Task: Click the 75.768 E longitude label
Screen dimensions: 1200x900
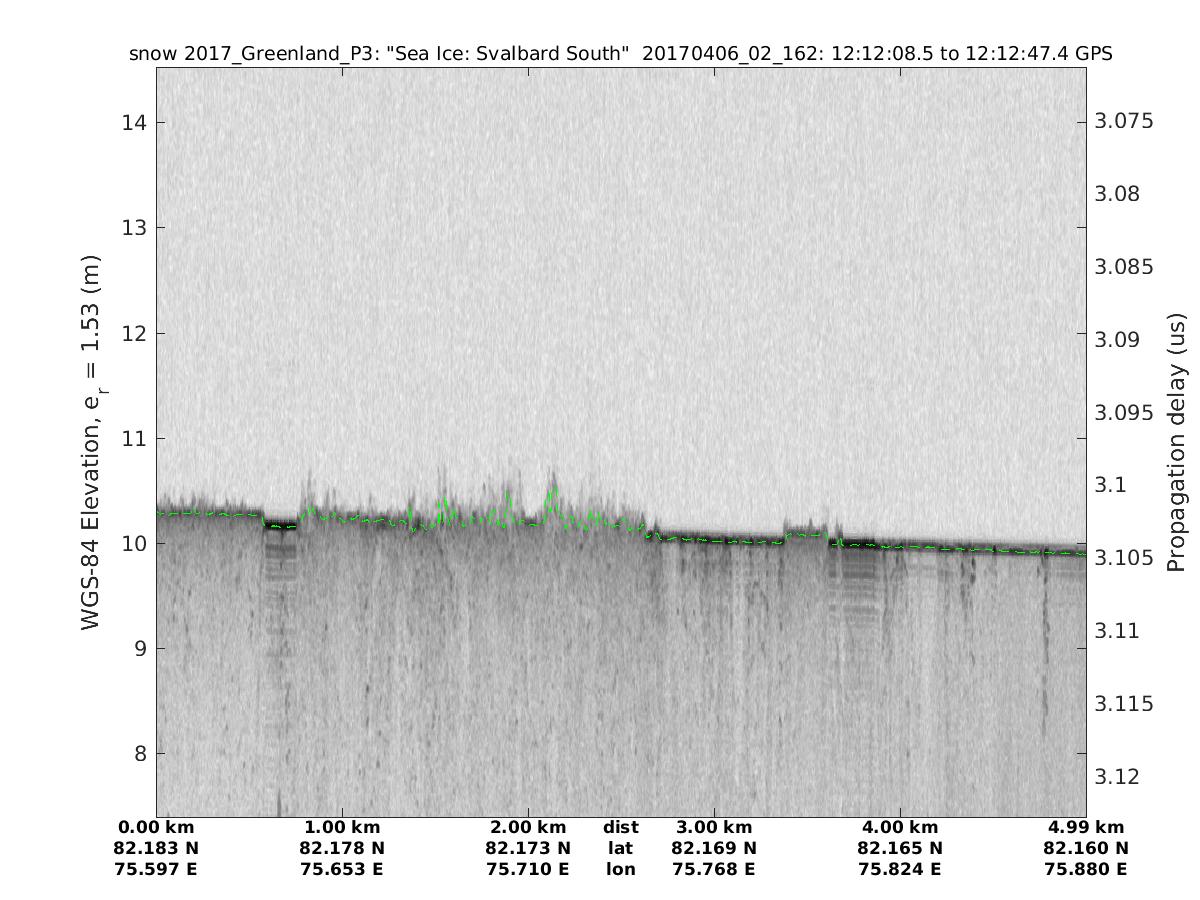Action: 714,869
